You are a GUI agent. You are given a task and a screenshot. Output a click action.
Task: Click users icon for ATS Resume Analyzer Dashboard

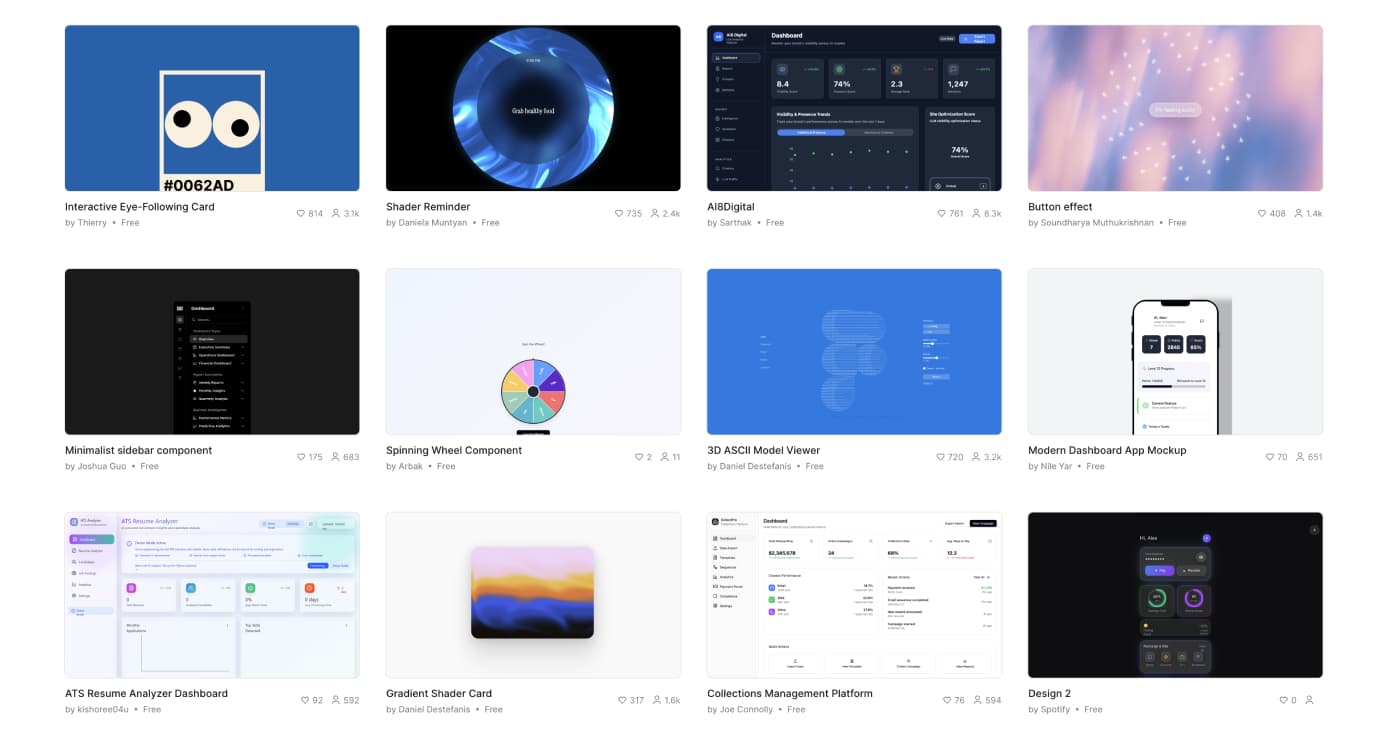point(336,700)
